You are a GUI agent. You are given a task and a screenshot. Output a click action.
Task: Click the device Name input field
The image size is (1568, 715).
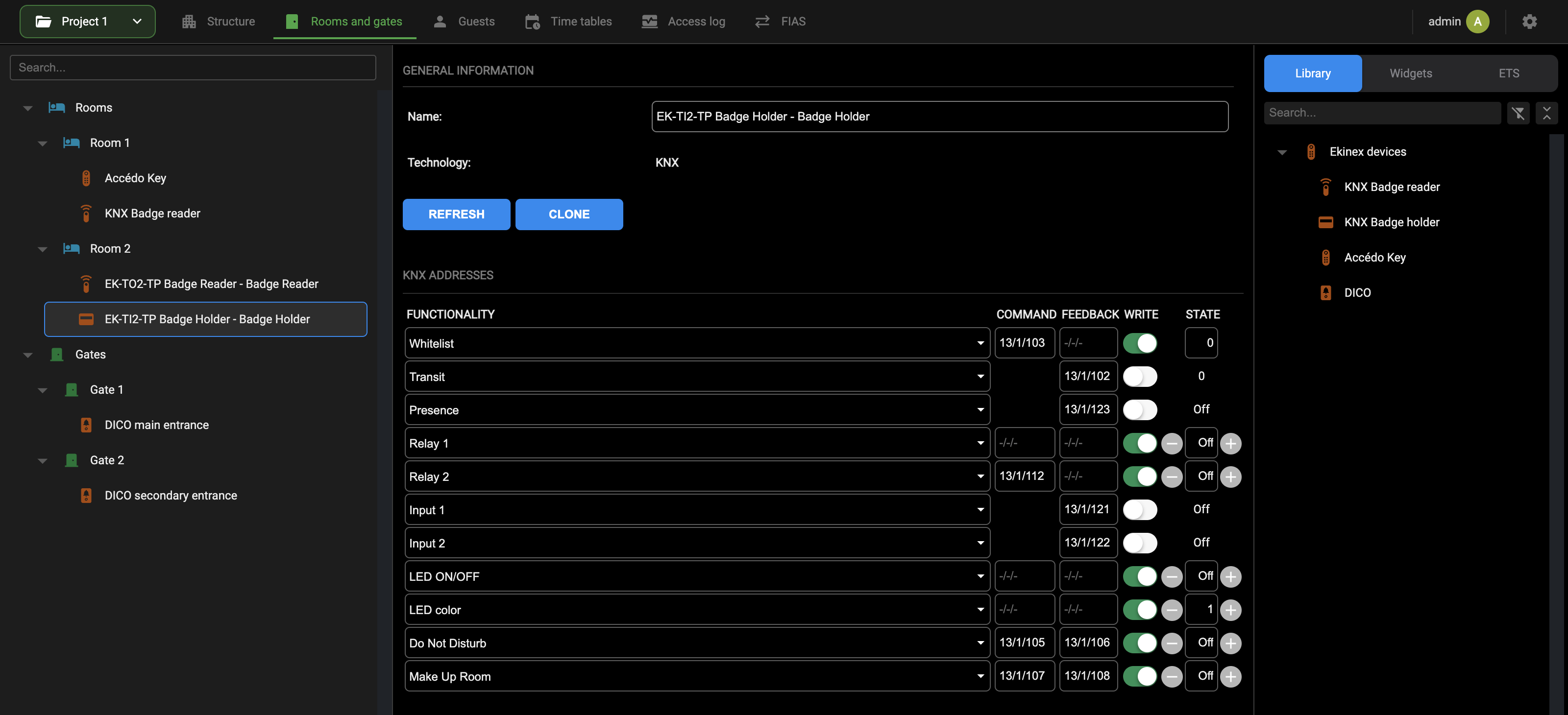tap(940, 116)
